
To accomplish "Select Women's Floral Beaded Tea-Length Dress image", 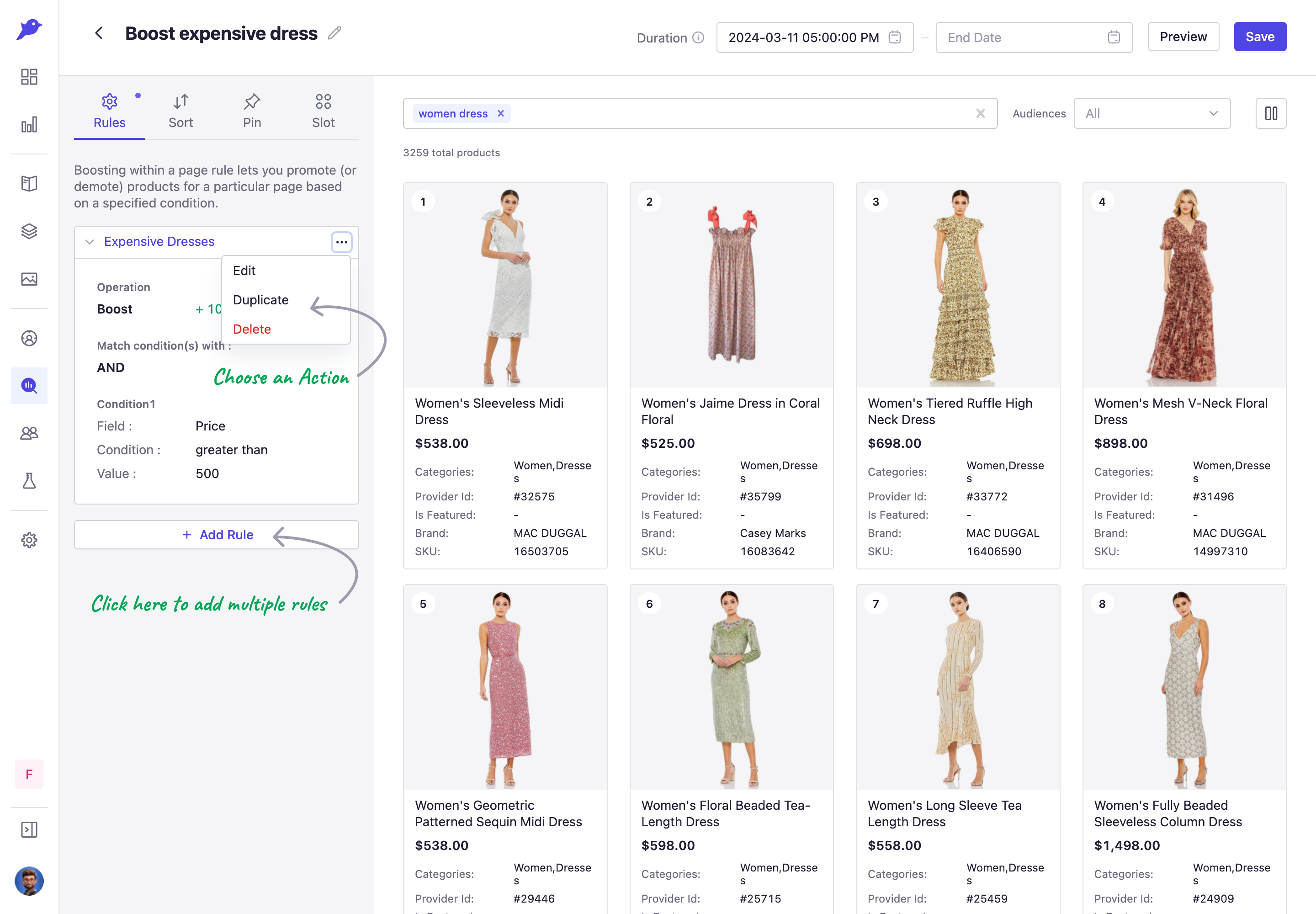I will [731, 687].
